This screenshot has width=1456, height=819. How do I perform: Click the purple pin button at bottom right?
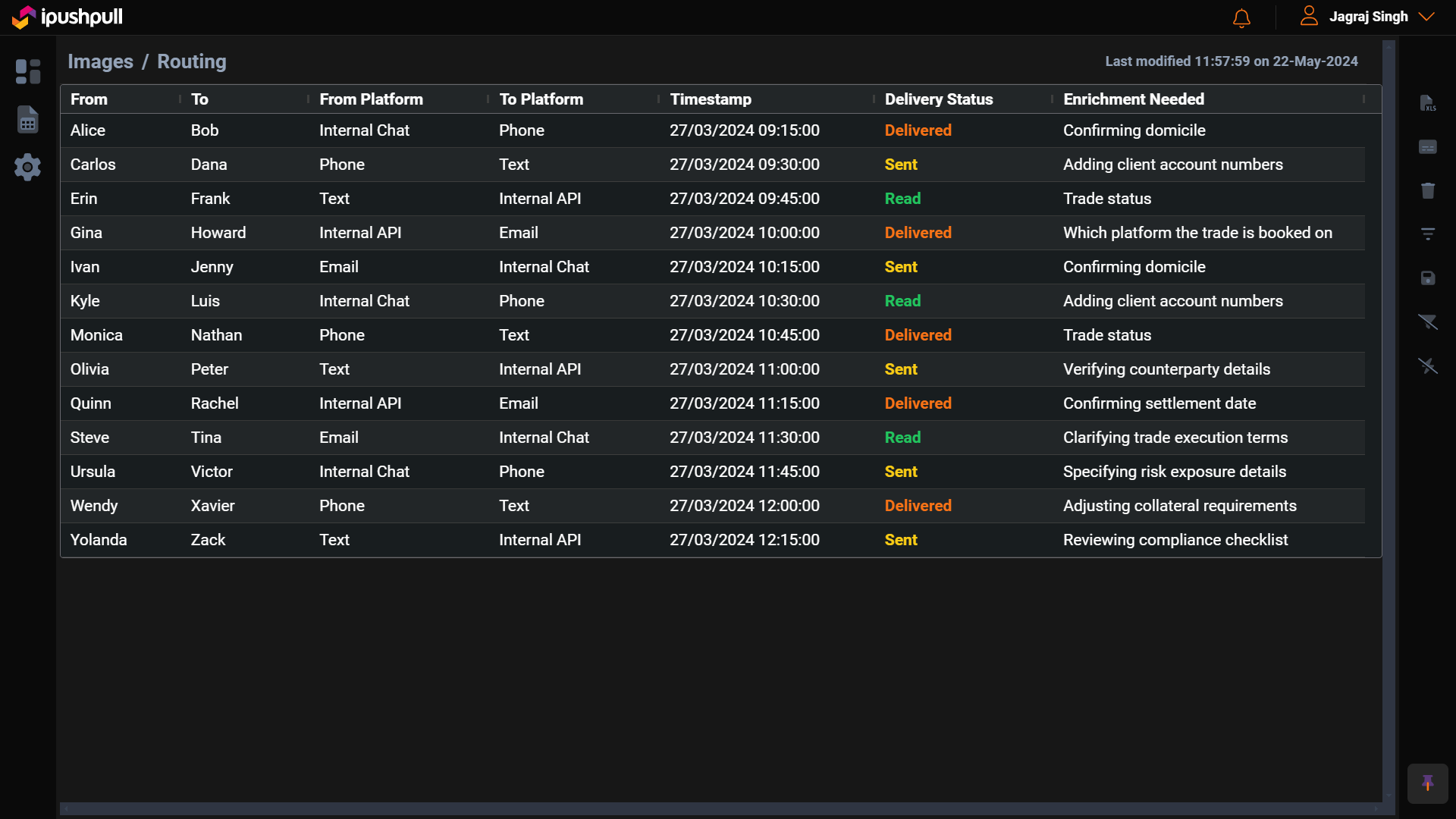[1427, 783]
